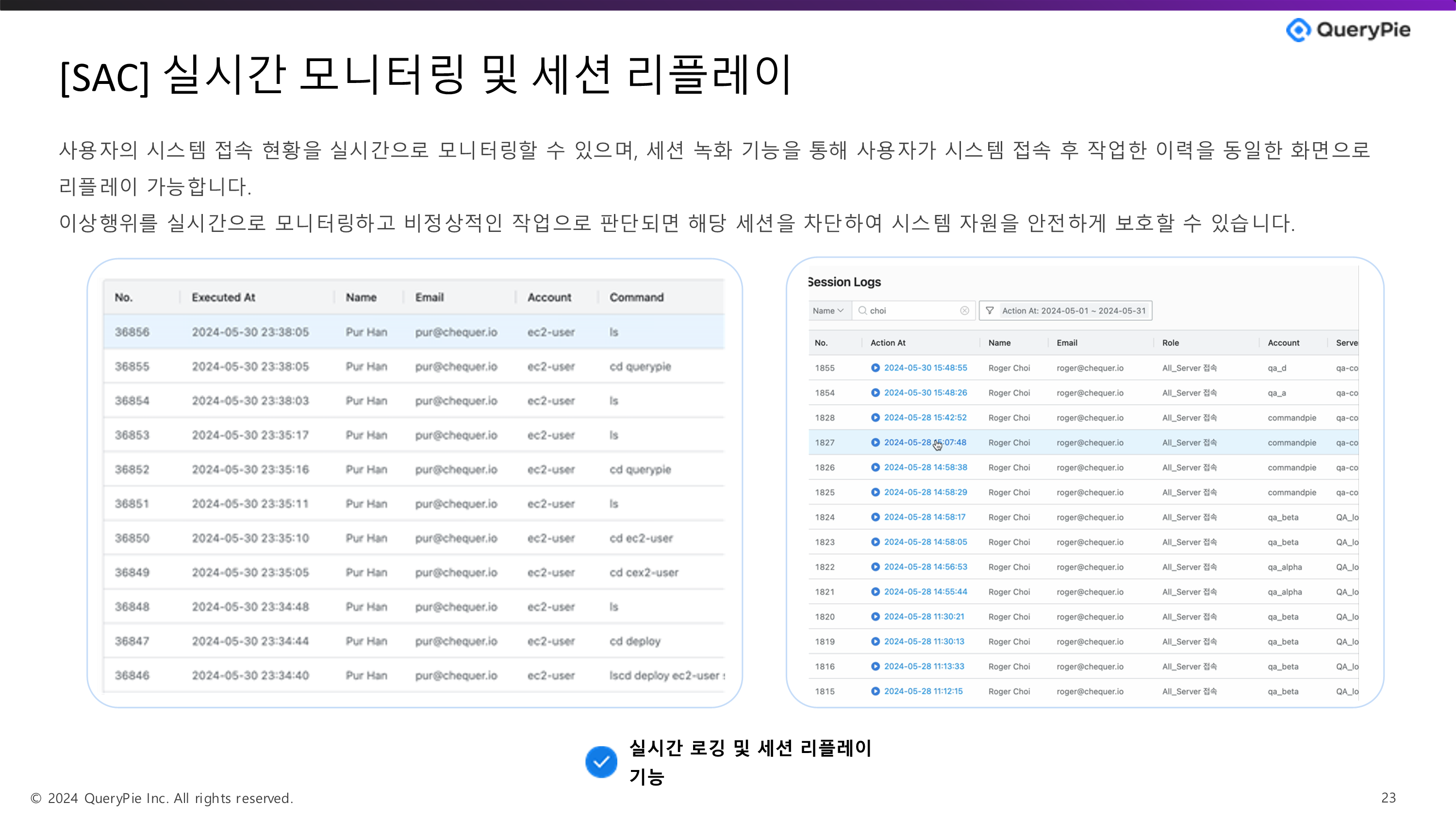Open session link 2024-05-28 14:56:53
1456x819 pixels.
(925, 567)
